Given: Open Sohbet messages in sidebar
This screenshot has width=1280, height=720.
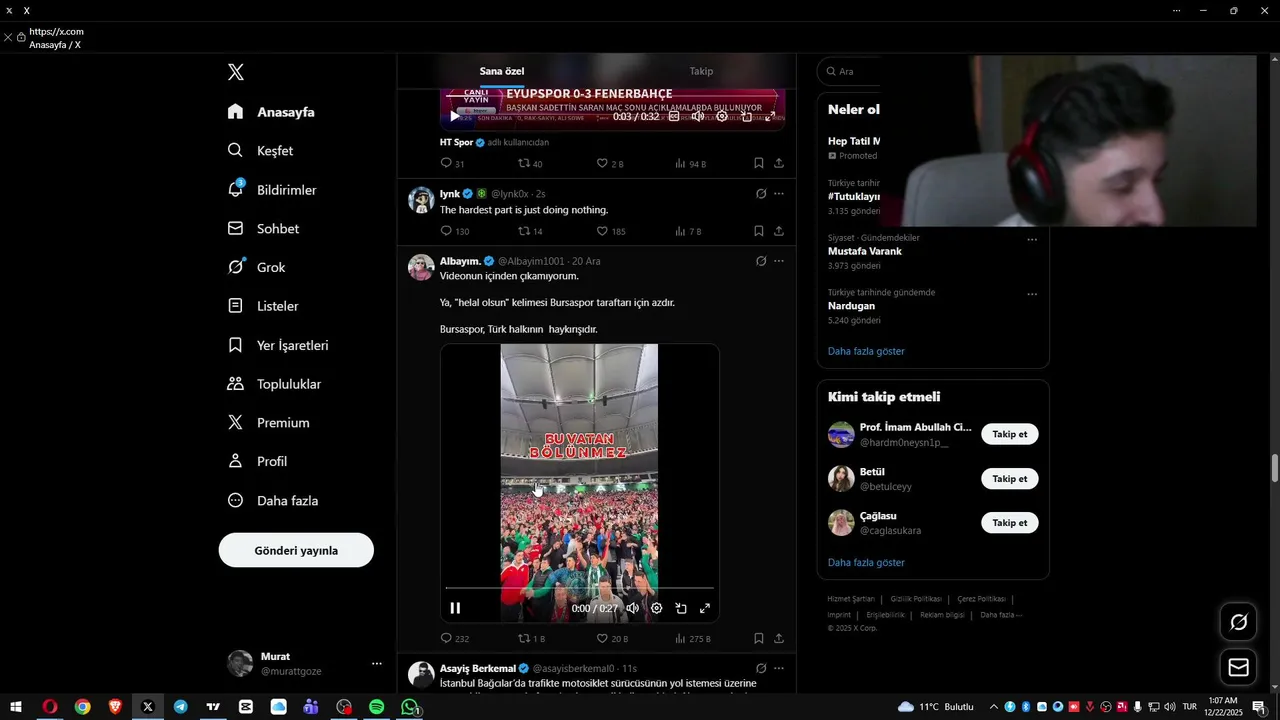Looking at the screenshot, I should tap(264, 229).
